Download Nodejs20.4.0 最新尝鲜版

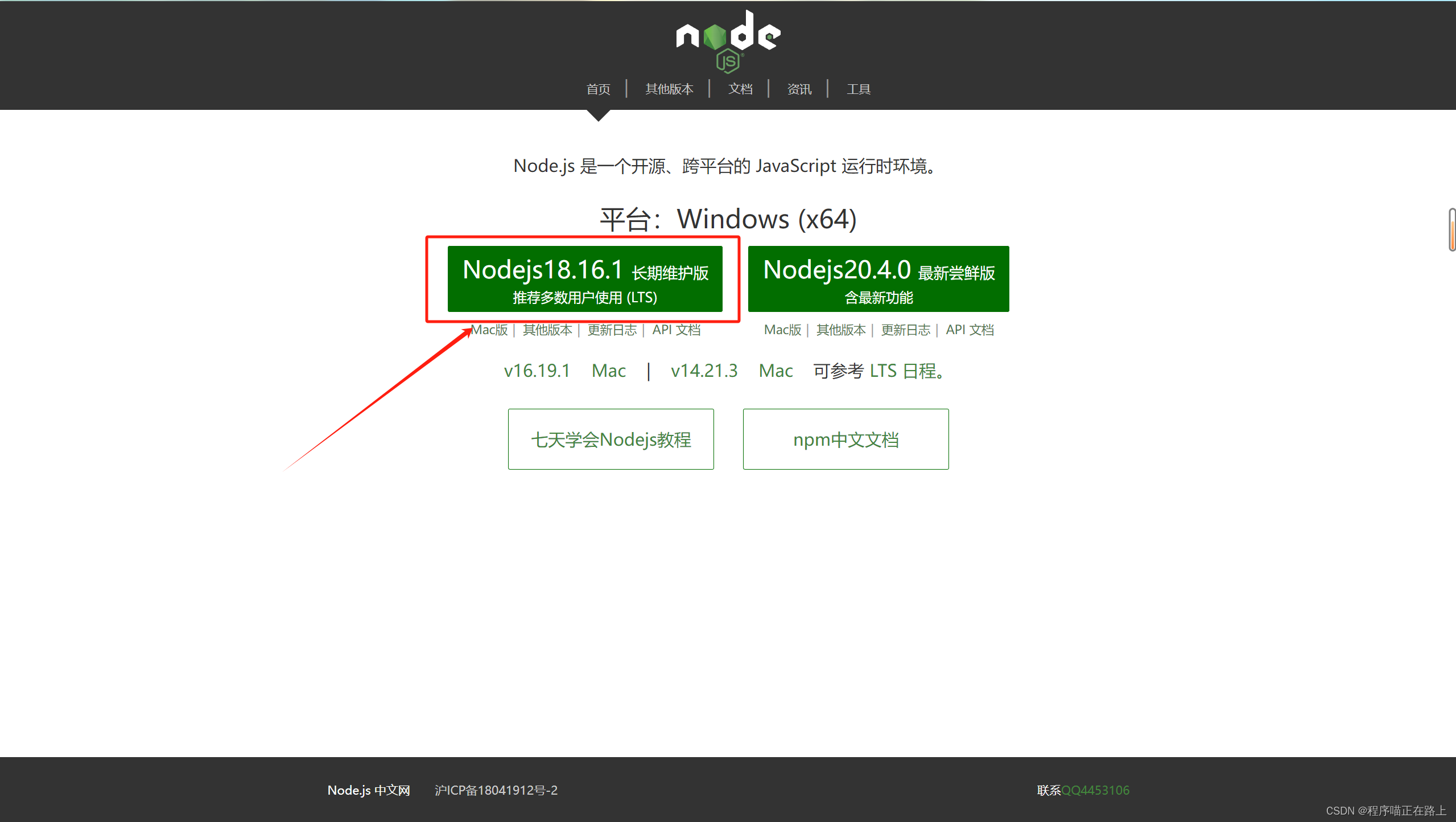pos(878,279)
